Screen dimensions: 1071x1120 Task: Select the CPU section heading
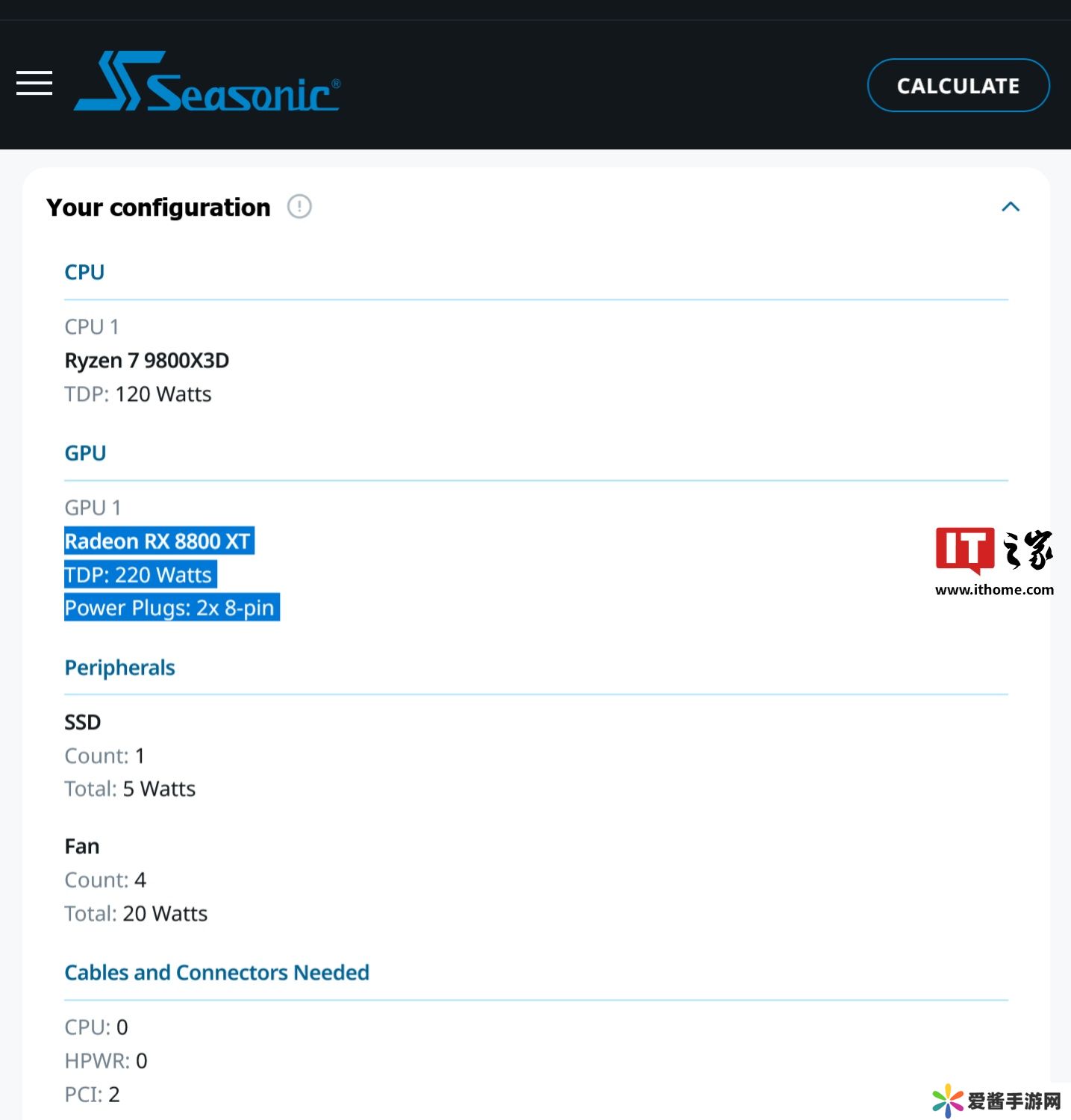[x=84, y=273]
